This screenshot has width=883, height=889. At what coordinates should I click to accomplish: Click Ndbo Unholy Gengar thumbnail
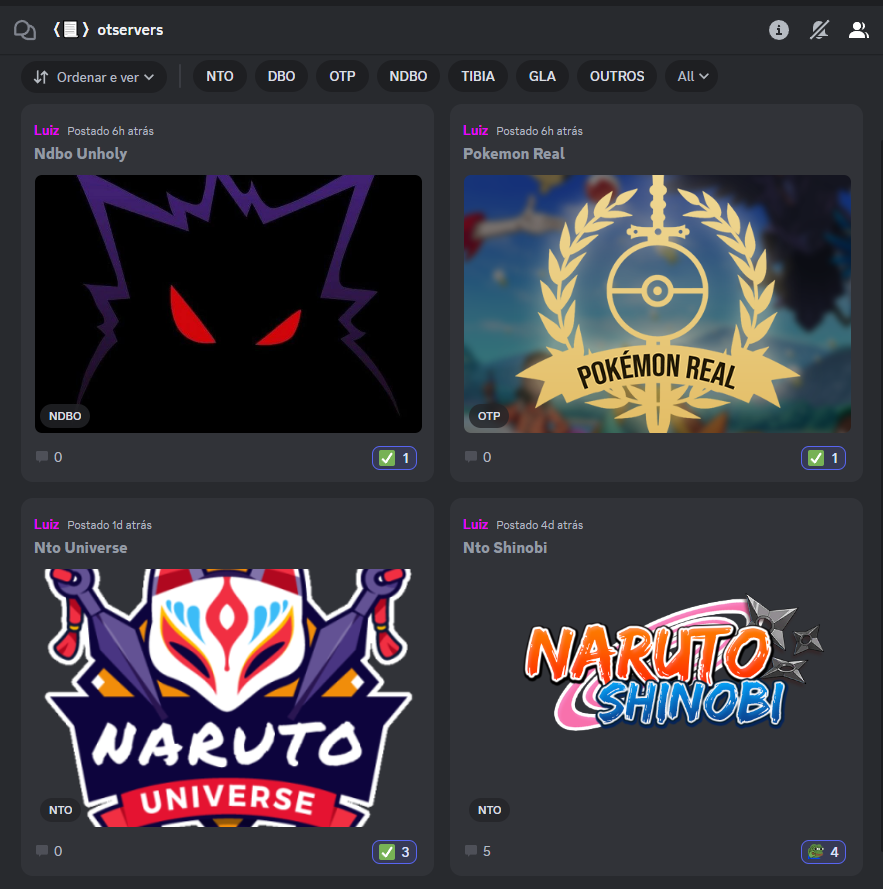pos(228,304)
